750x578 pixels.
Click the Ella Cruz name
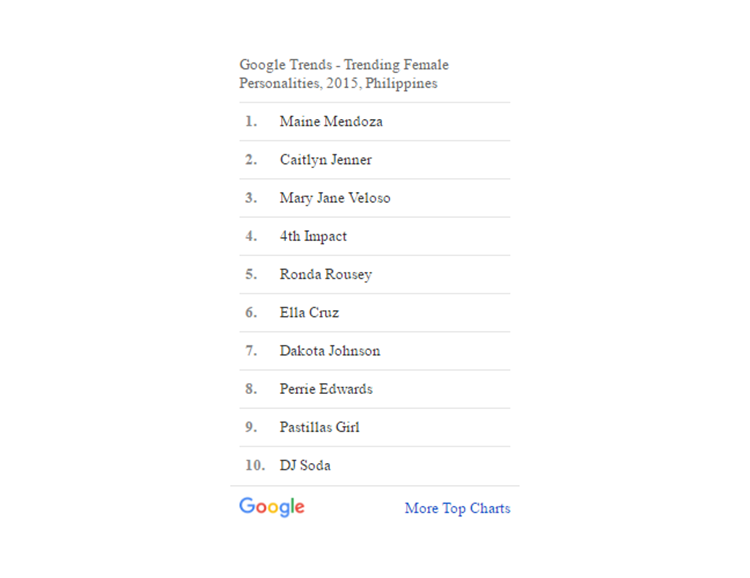309,312
